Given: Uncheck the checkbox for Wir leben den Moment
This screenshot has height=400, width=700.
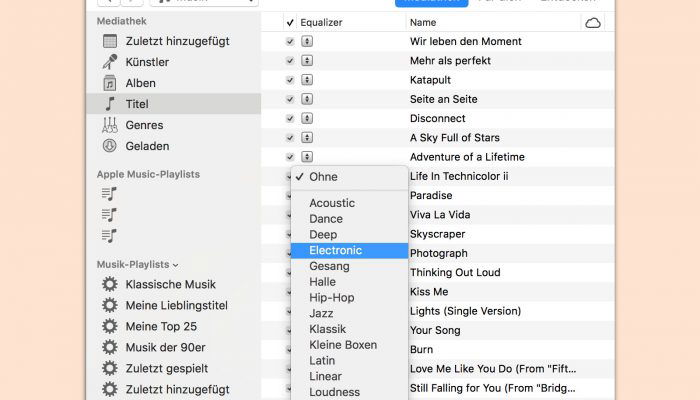Looking at the screenshot, I should pyautogui.click(x=290, y=42).
